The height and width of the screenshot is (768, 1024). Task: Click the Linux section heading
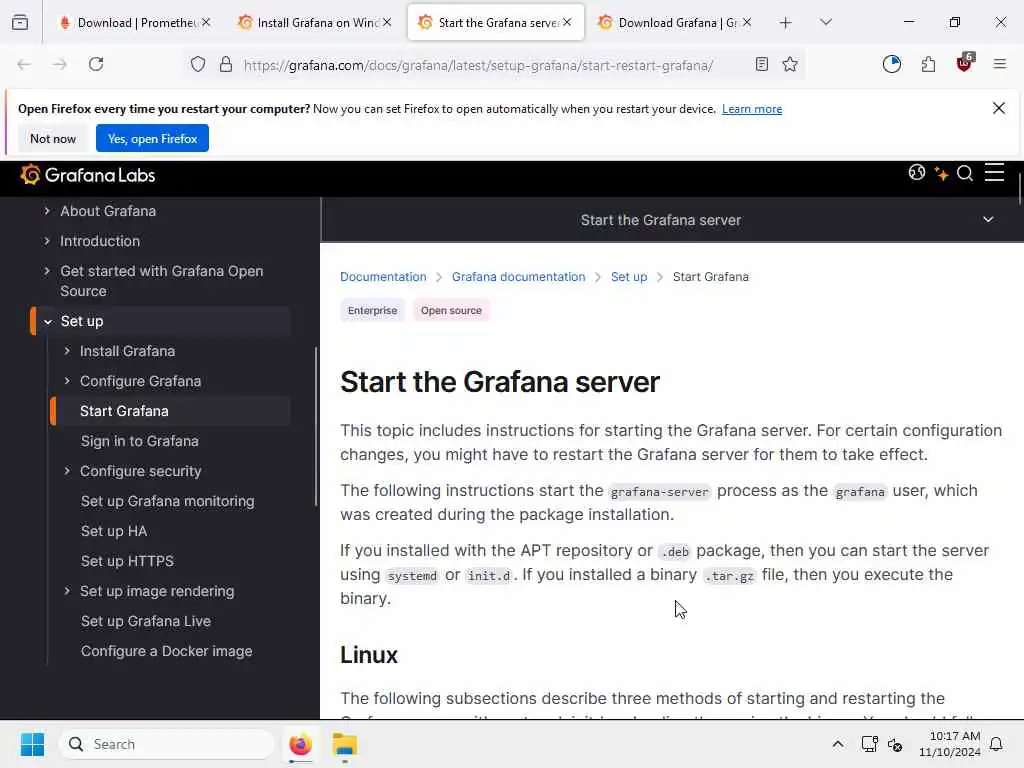click(x=369, y=655)
